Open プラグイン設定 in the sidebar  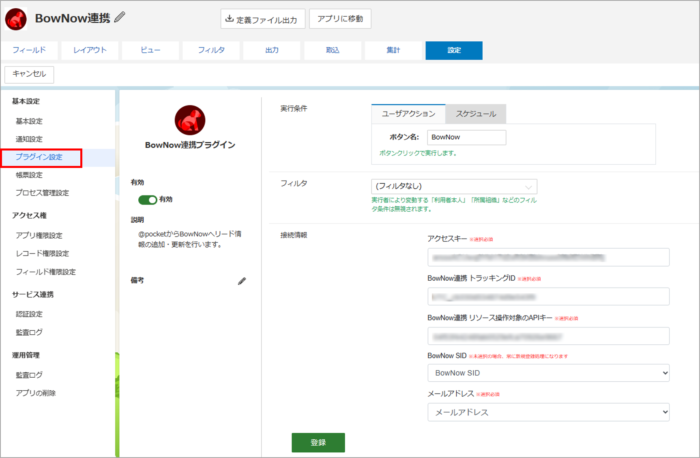[39, 157]
